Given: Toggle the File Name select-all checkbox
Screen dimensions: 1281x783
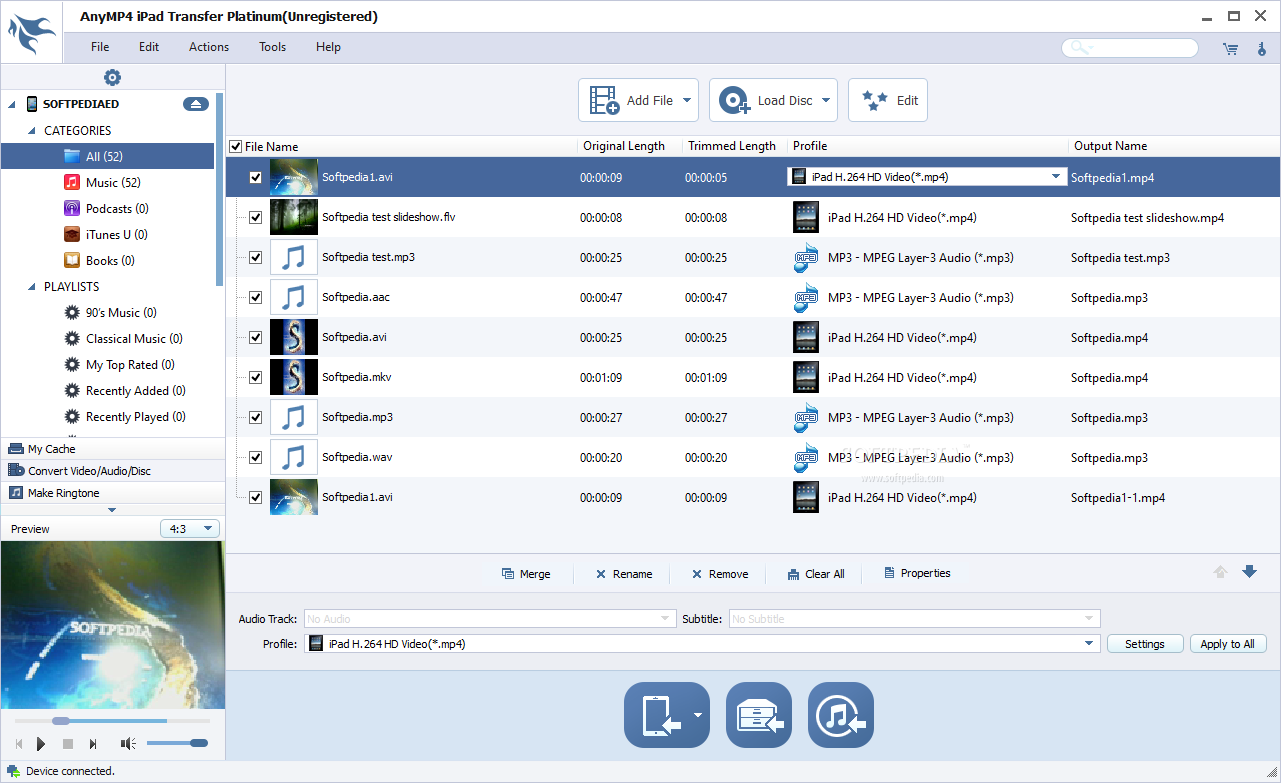Looking at the screenshot, I should (x=236, y=146).
